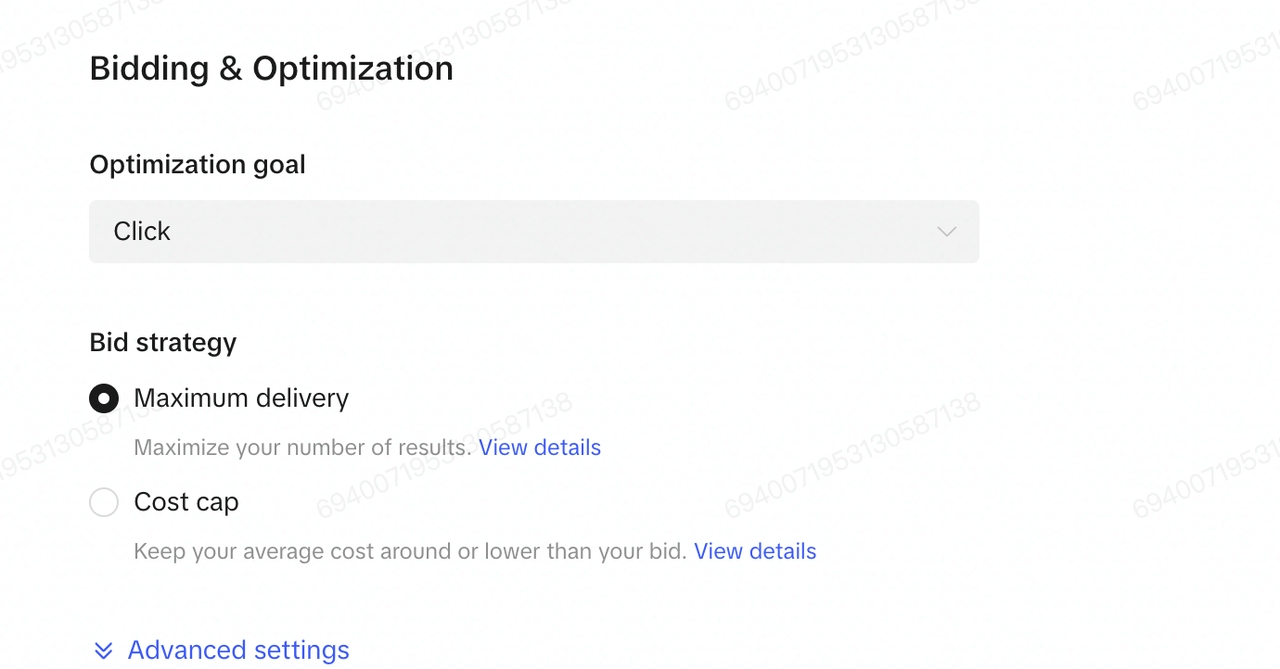The image size is (1280, 669).
Task: Click the Bid strategy section label
Action: click(163, 343)
